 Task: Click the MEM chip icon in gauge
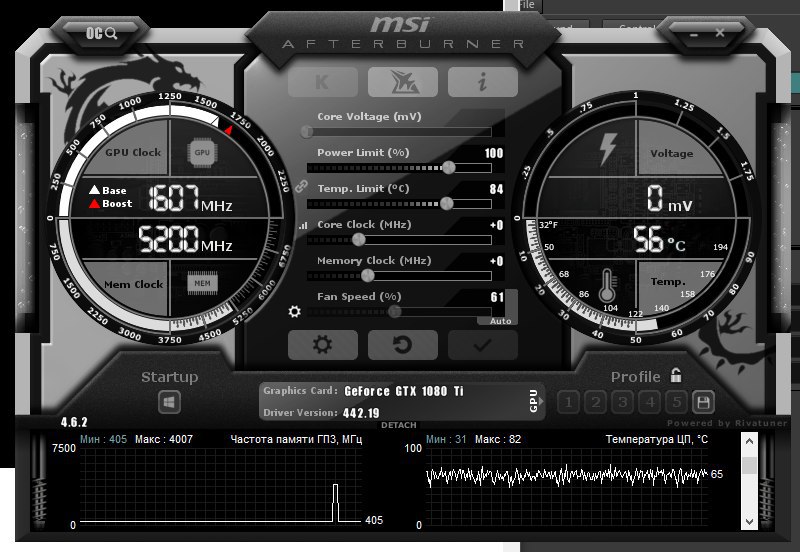tap(202, 284)
